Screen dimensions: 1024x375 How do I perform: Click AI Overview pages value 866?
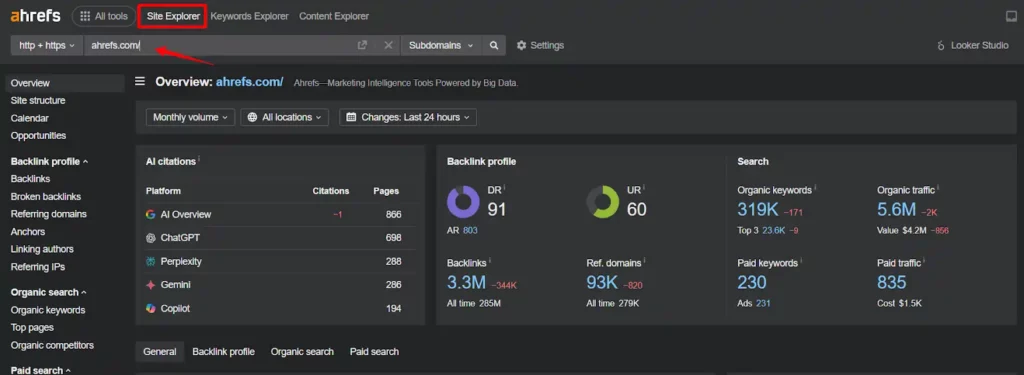click(393, 214)
